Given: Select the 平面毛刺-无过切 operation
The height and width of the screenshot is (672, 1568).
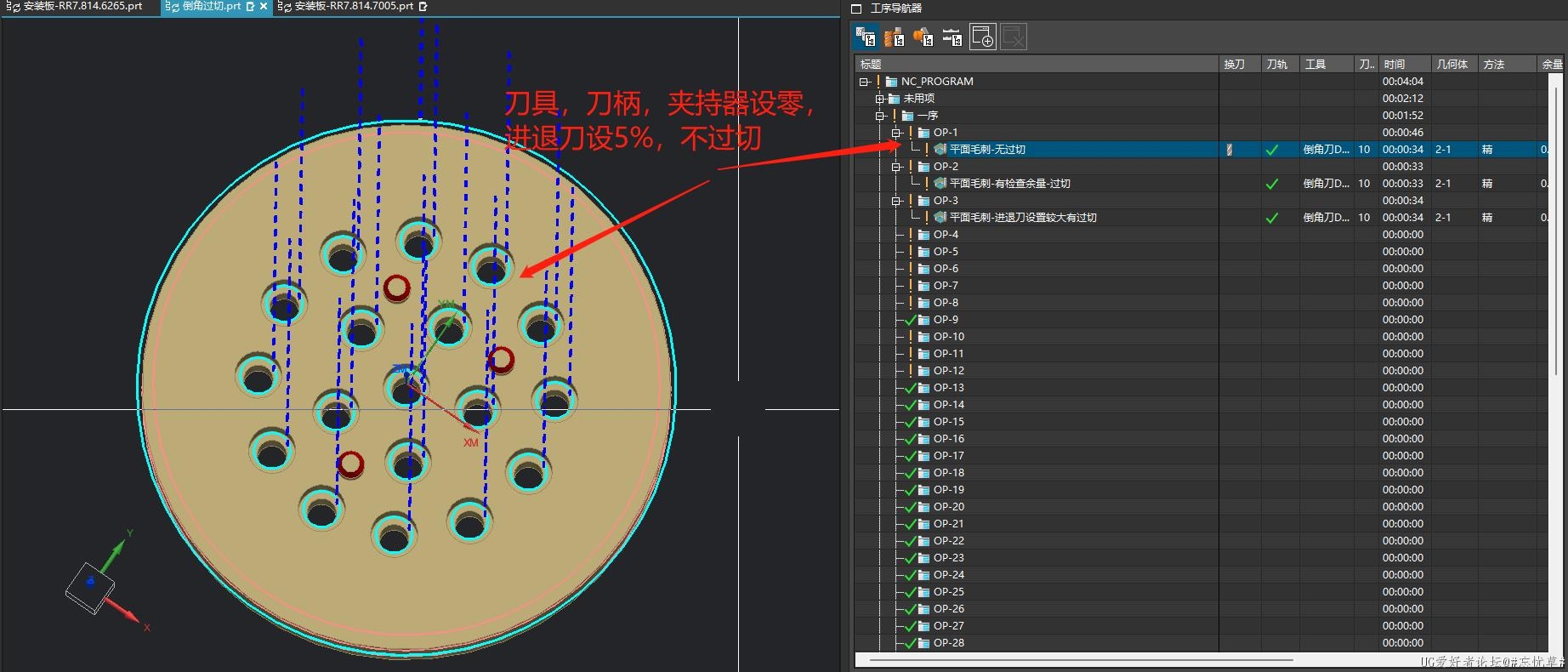Looking at the screenshot, I should (987, 150).
